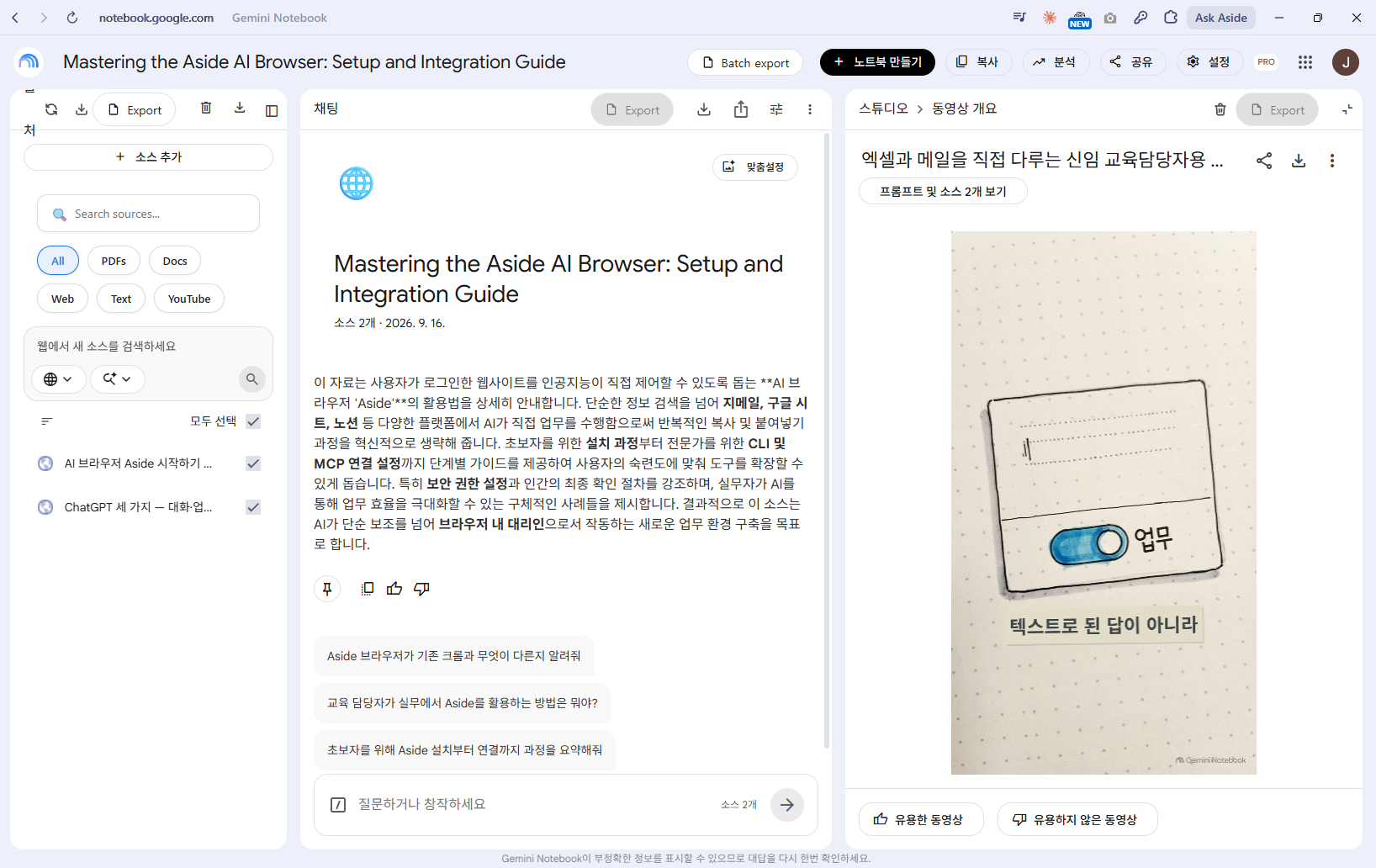Click Export in the sources panel

click(135, 110)
